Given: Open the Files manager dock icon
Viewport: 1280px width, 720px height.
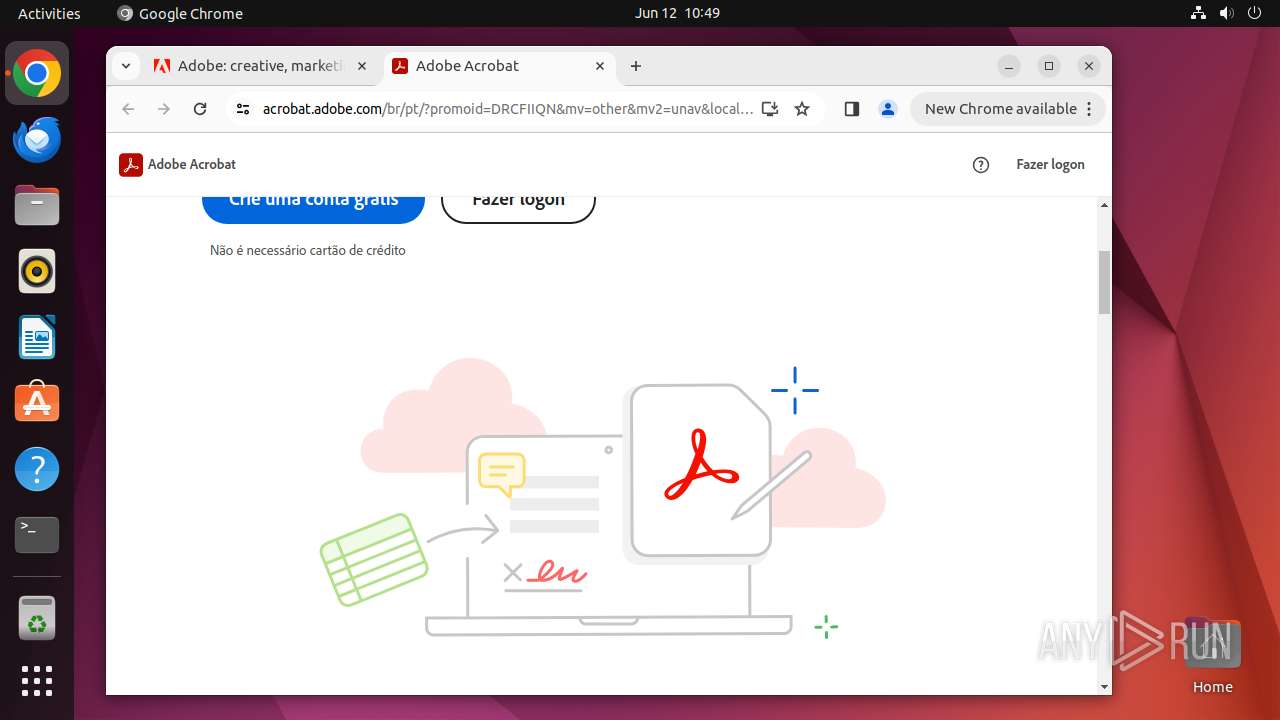Looking at the screenshot, I should [x=37, y=206].
